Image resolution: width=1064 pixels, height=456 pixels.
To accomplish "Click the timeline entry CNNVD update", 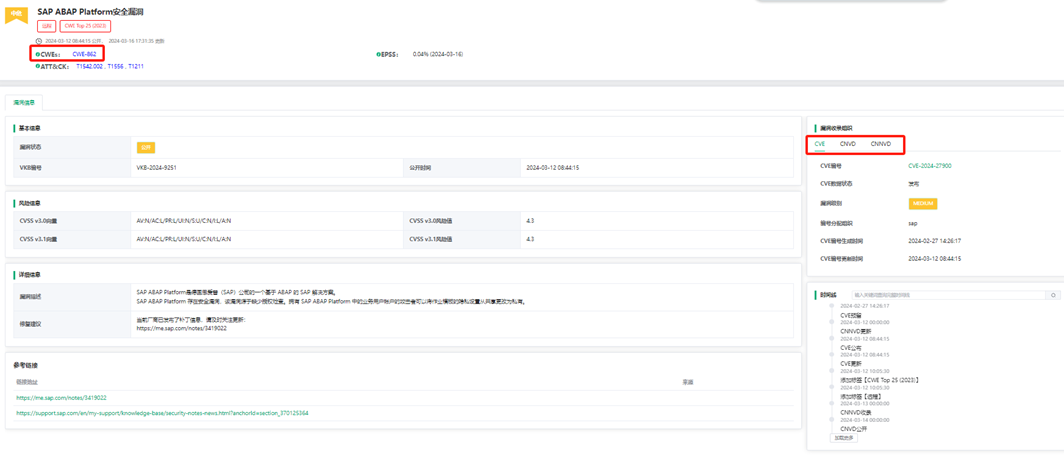I will (x=855, y=331).
